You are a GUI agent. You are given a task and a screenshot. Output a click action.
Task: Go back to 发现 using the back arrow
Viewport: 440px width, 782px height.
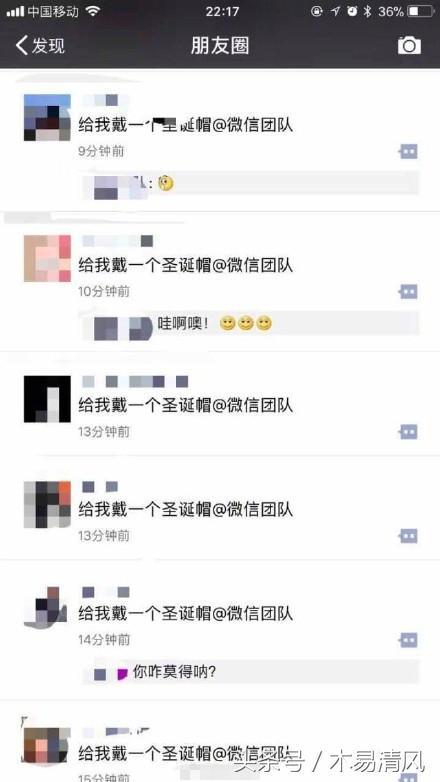[40, 45]
